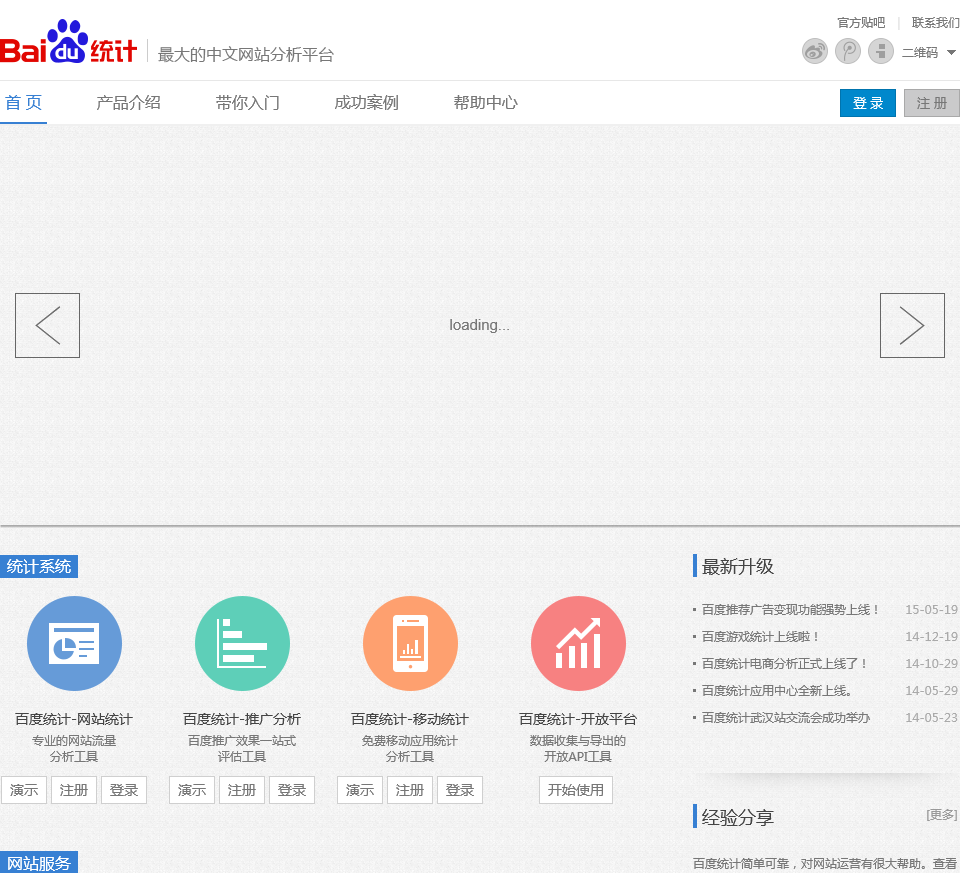
Task: Click the 经验分享 heading
Action: pyautogui.click(x=737, y=817)
